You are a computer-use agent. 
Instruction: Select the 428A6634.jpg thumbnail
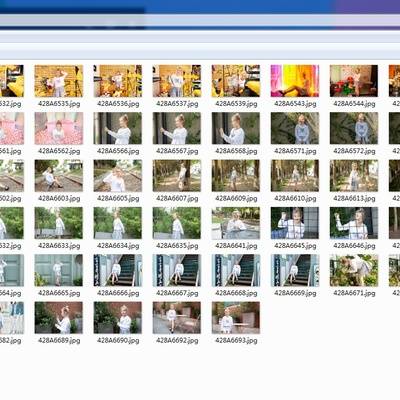118,223
